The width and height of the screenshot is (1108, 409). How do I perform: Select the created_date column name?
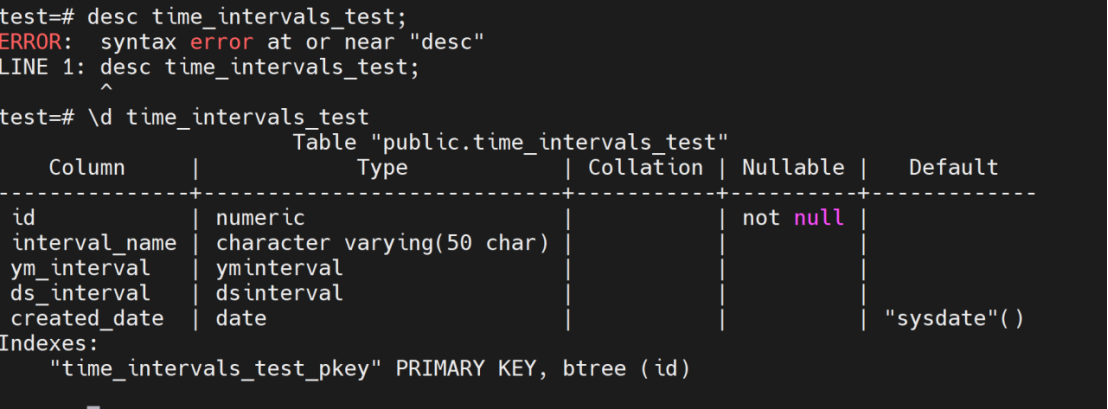point(87,318)
